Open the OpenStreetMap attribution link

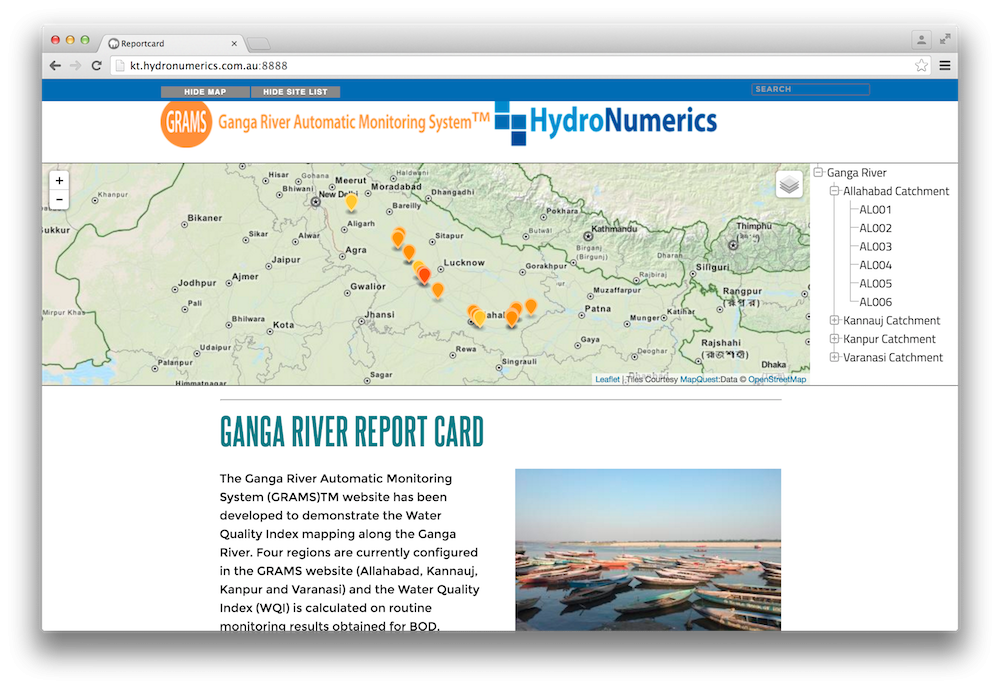[x=777, y=379]
